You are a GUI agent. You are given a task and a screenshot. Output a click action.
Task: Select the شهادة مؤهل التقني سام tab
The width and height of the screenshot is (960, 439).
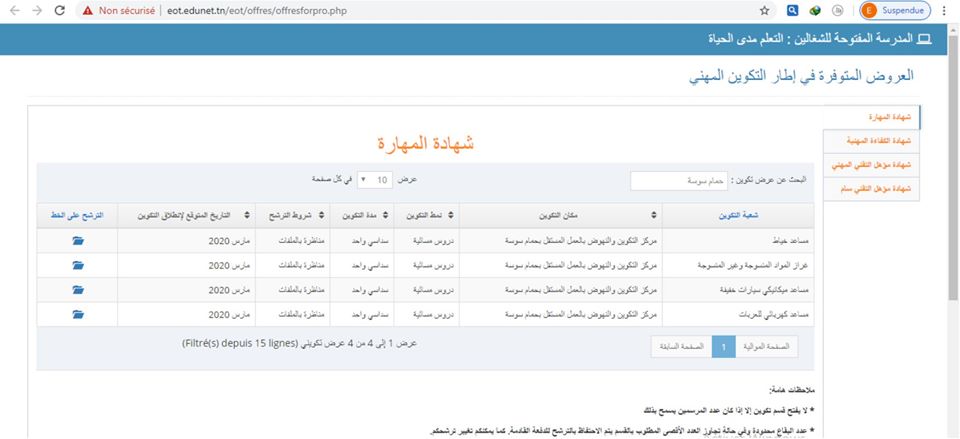tap(872, 189)
